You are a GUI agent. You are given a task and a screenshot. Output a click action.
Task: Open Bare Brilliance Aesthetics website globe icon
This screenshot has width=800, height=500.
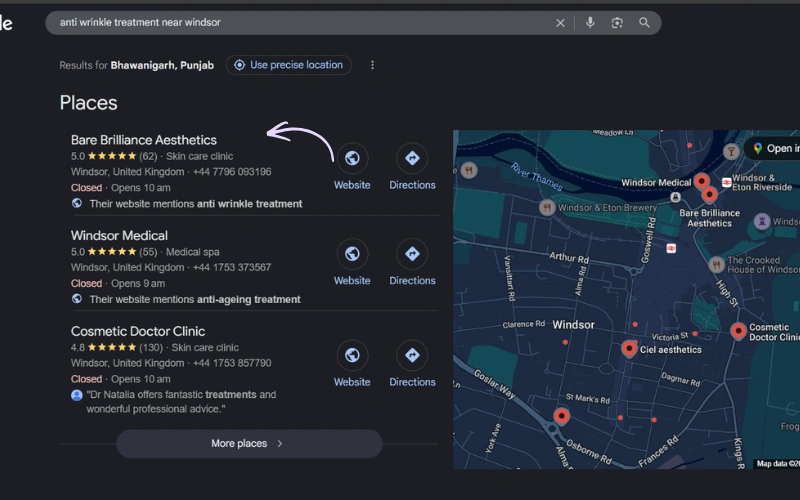tap(352, 158)
